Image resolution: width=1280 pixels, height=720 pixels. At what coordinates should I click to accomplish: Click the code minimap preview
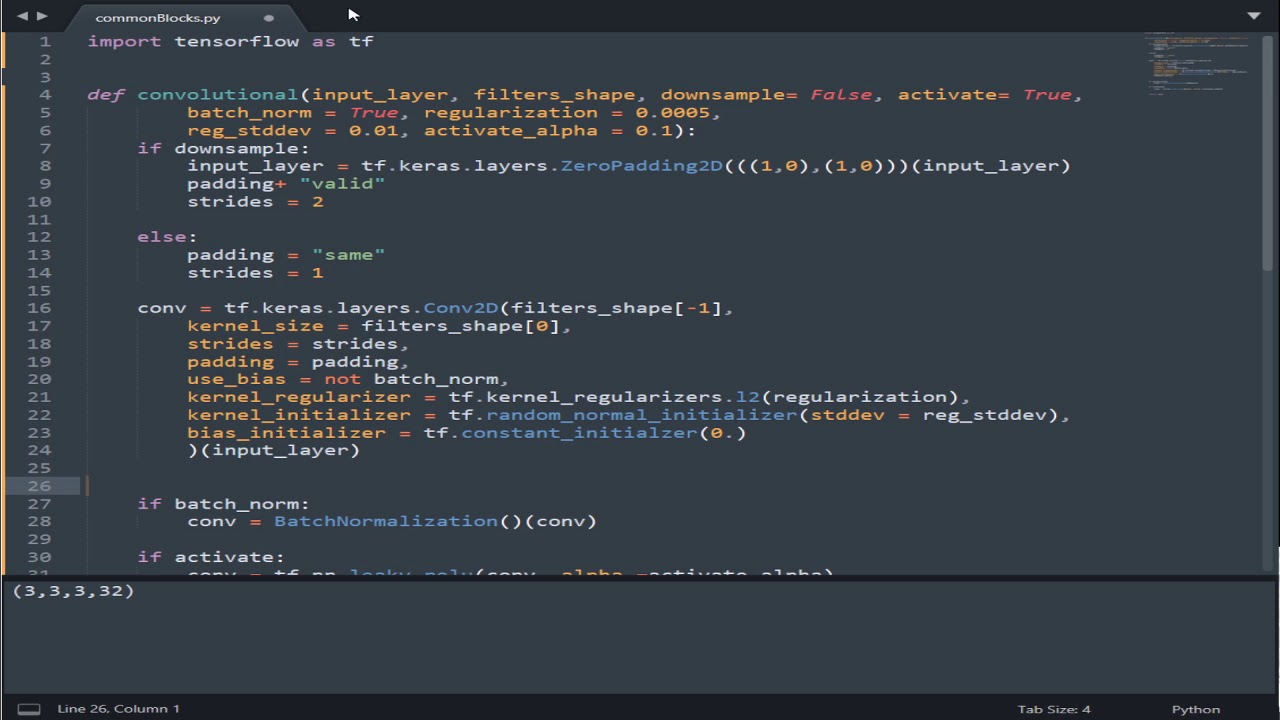[x=1198, y=65]
